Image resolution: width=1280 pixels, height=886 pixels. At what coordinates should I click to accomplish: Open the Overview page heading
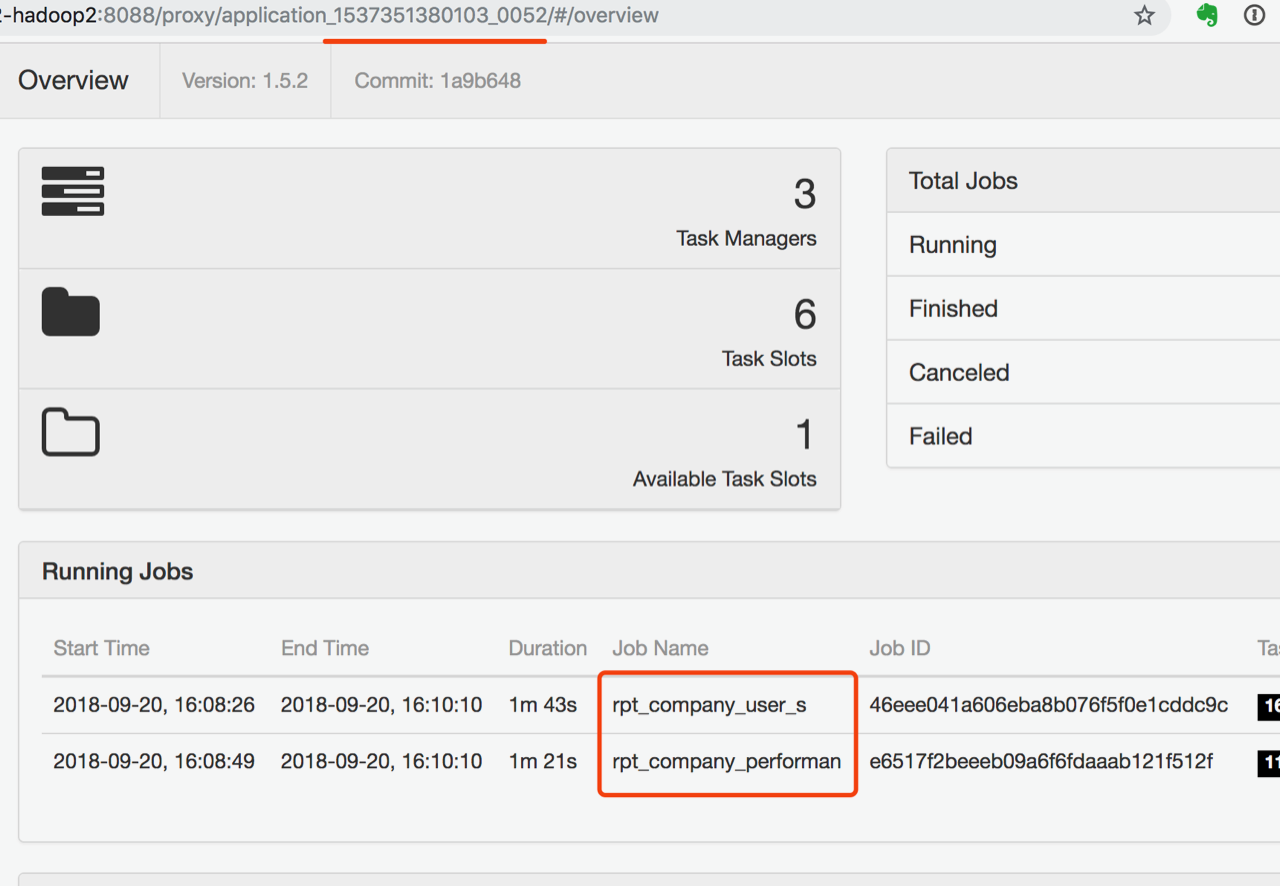pos(74,81)
